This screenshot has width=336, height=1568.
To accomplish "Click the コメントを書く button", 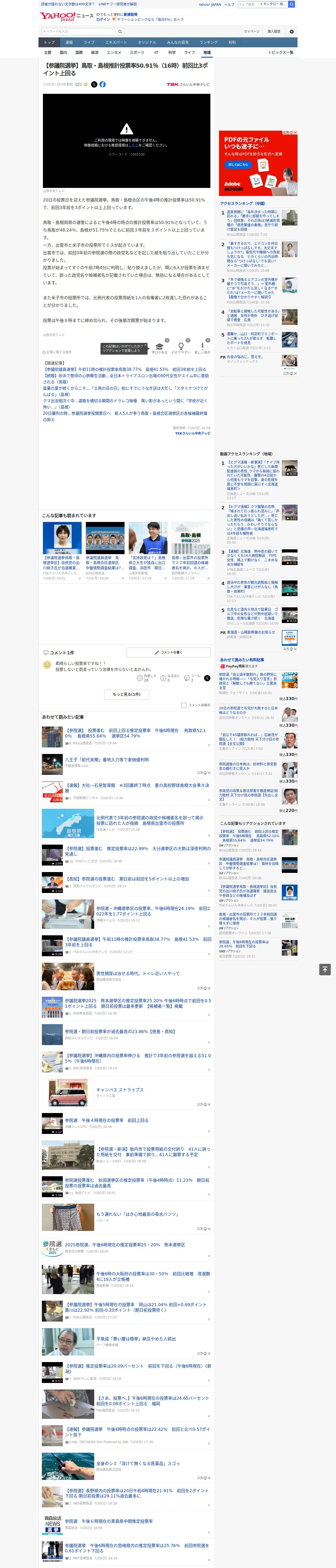I will tap(168, 653).
